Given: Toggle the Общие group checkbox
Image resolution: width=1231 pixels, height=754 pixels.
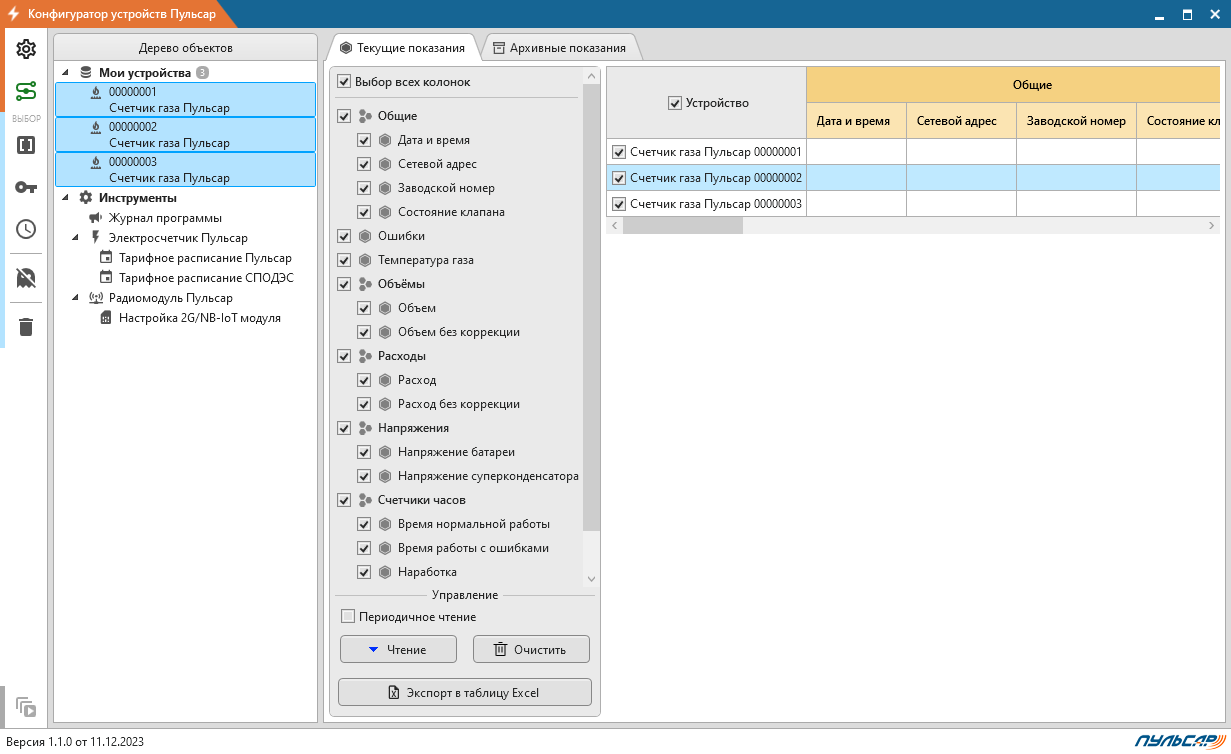Looking at the screenshot, I should [x=344, y=116].
